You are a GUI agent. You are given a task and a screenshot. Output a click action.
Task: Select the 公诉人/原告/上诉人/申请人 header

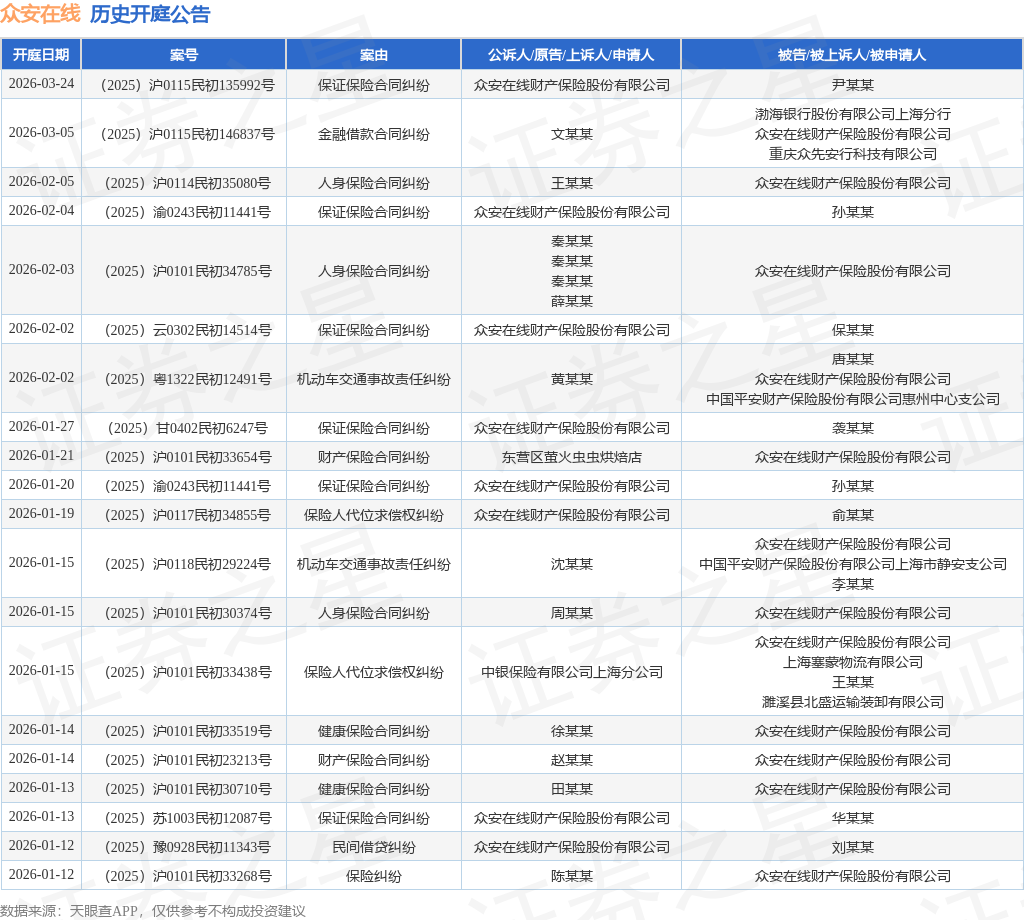click(571, 55)
